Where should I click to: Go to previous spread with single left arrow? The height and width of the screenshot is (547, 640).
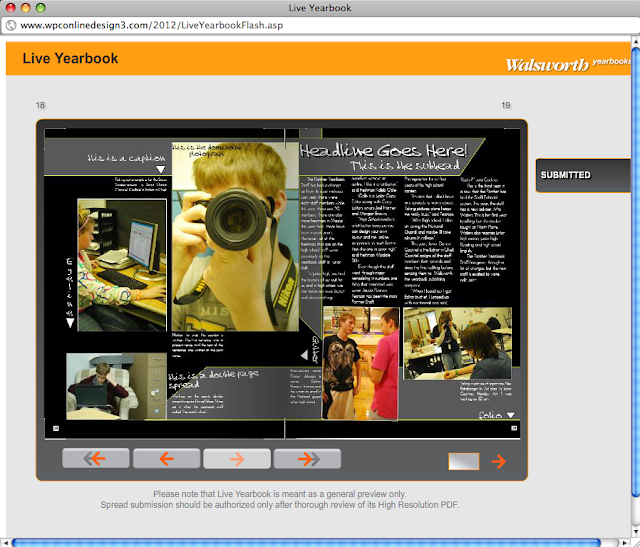pyautogui.click(x=167, y=458)
